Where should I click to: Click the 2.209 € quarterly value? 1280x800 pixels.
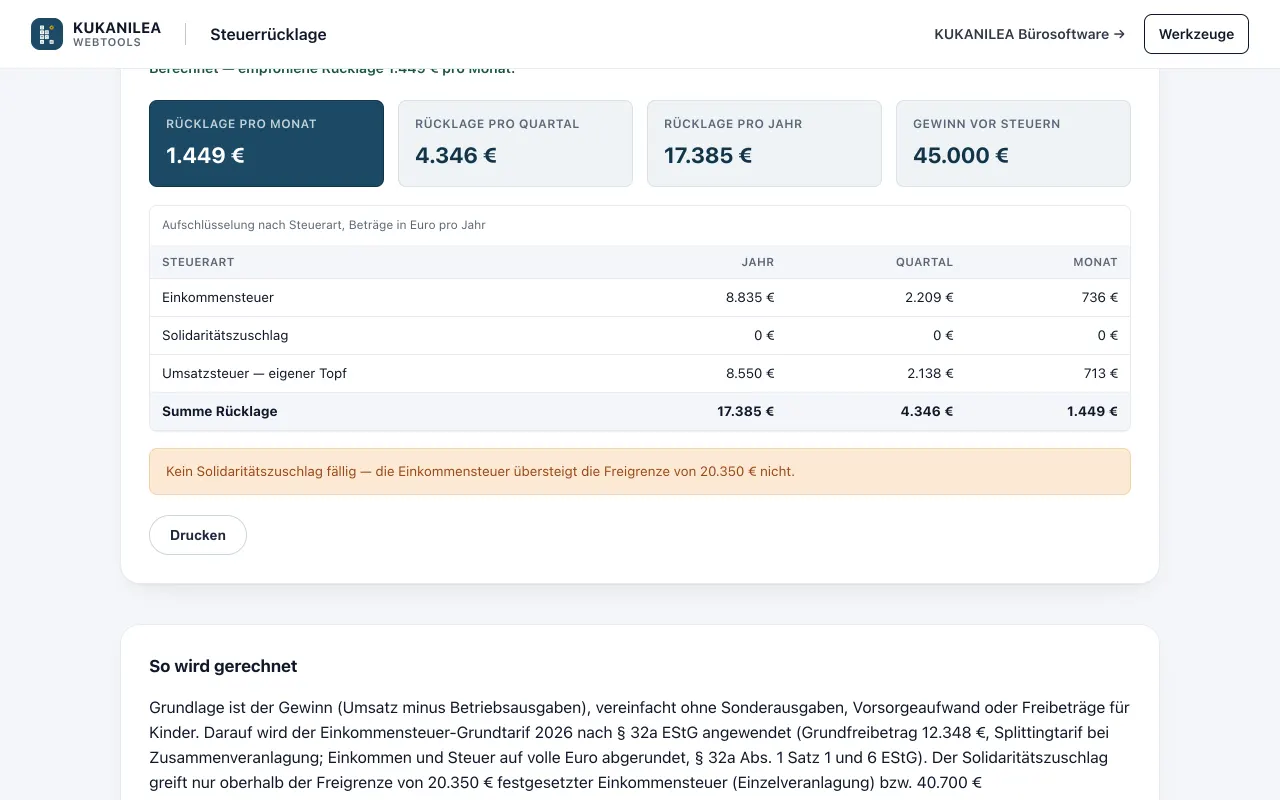pos(929,297)
